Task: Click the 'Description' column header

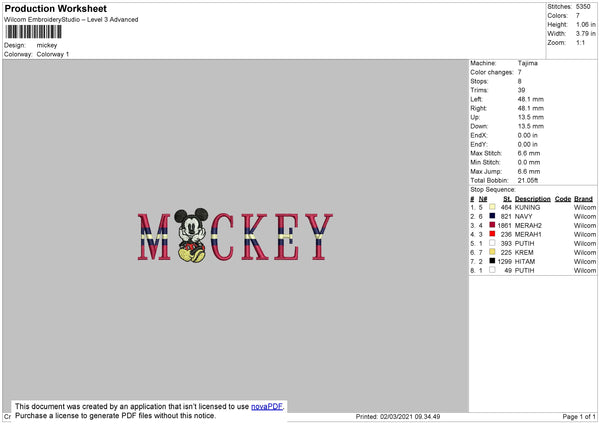Action: (533, 199)
